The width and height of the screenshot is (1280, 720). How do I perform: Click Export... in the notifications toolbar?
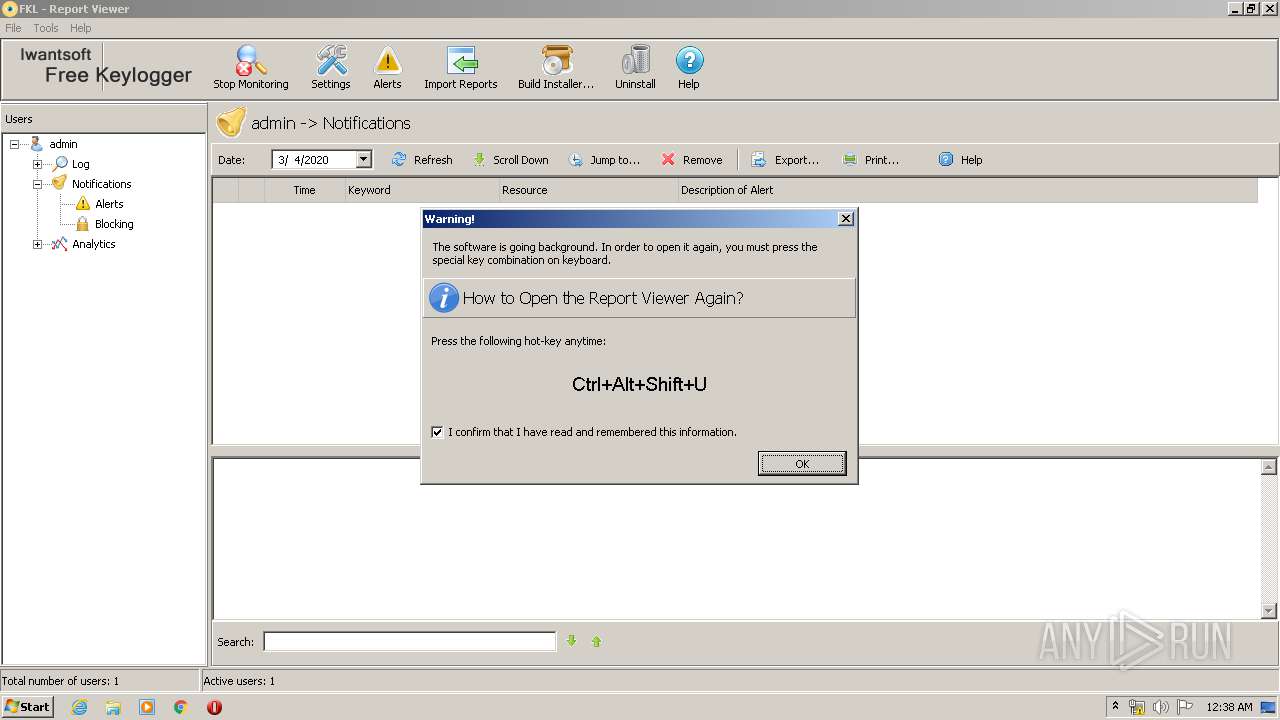785,160
